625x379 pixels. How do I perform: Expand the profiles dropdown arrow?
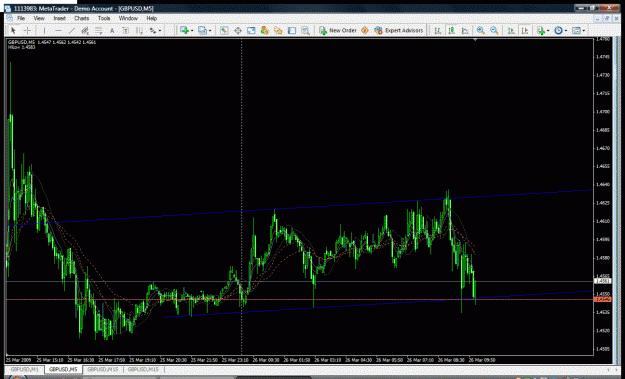(x=210, y=31)
